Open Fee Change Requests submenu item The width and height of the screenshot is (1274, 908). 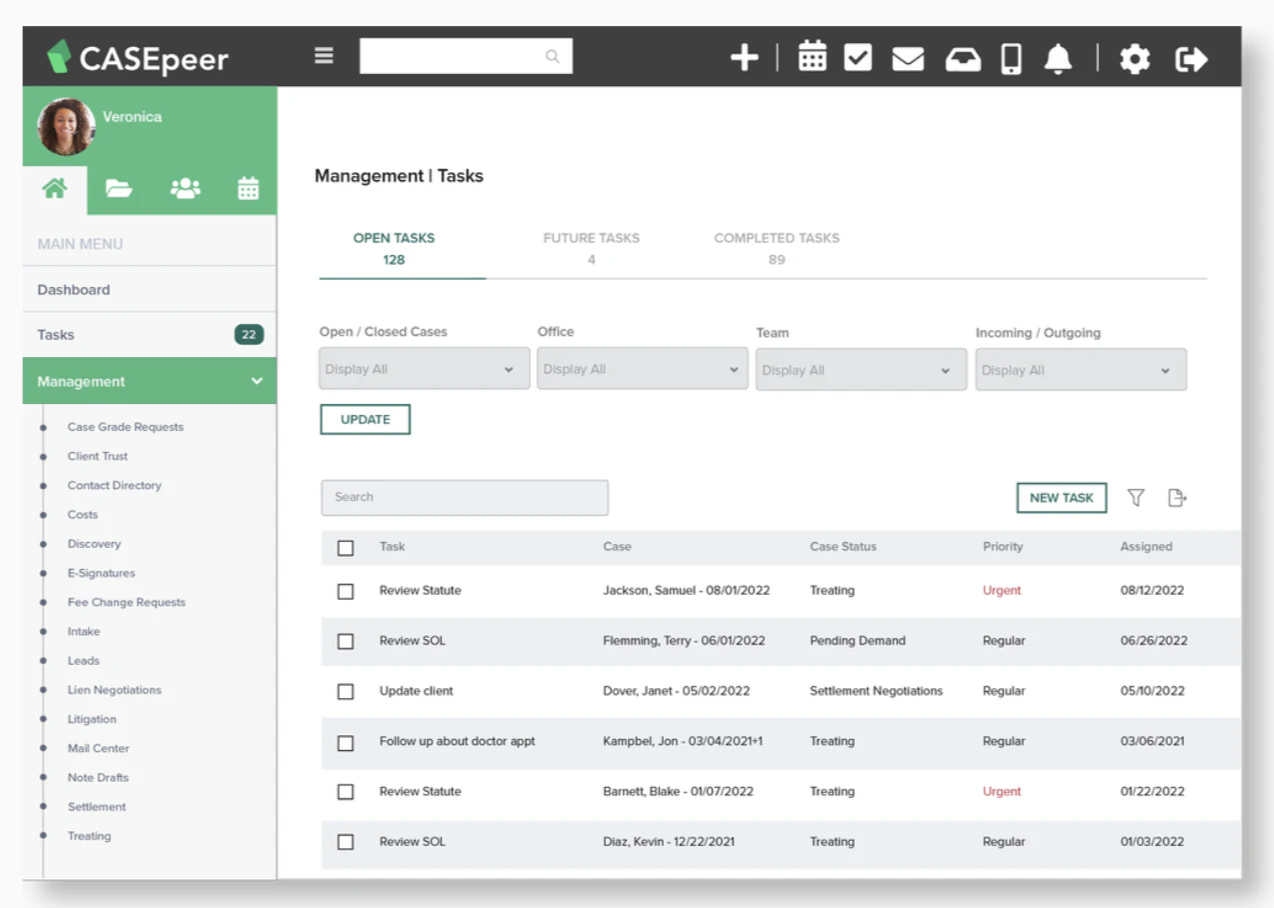[127, 602]
